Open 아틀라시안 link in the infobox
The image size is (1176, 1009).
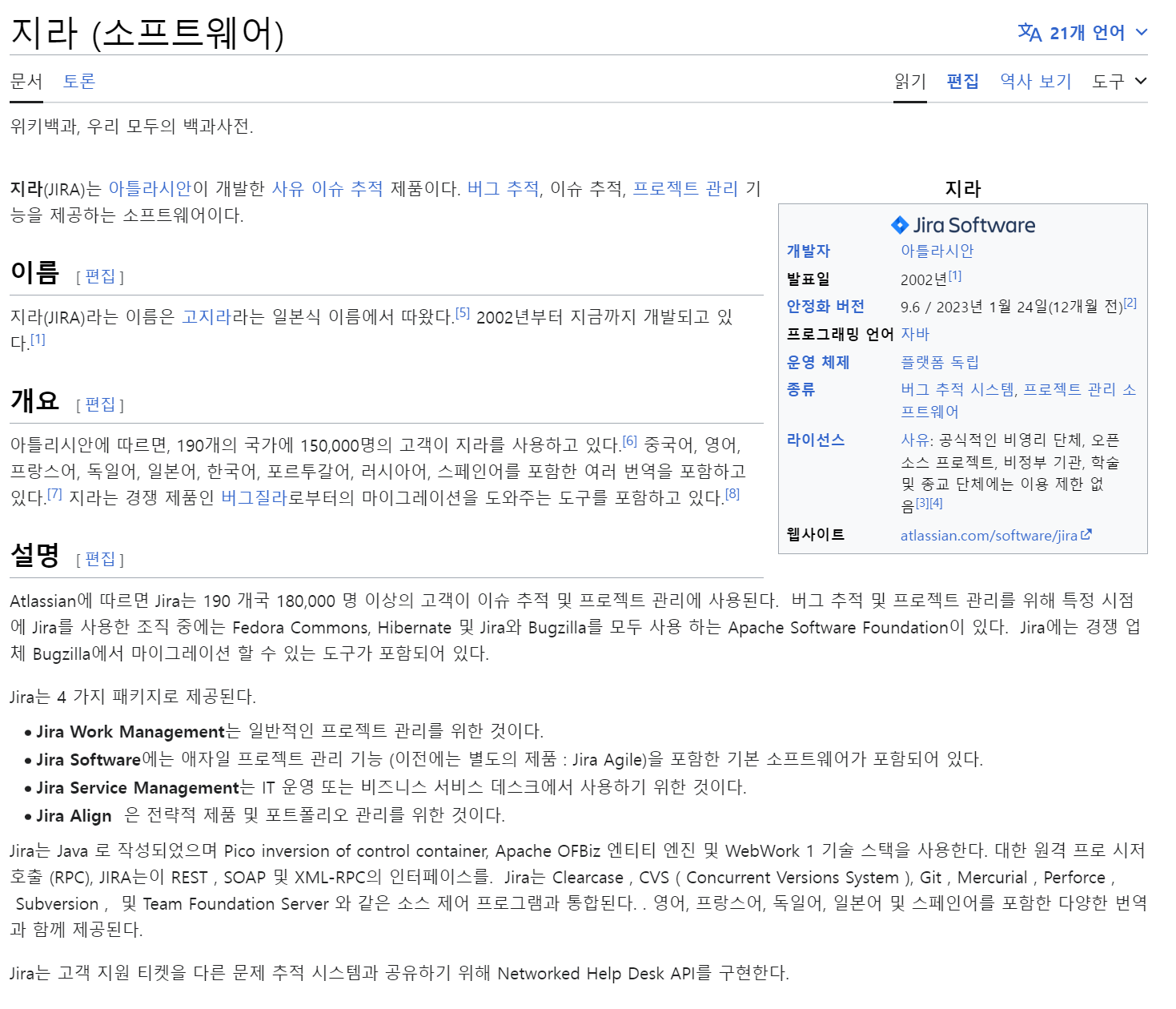(x=937, y=251)
